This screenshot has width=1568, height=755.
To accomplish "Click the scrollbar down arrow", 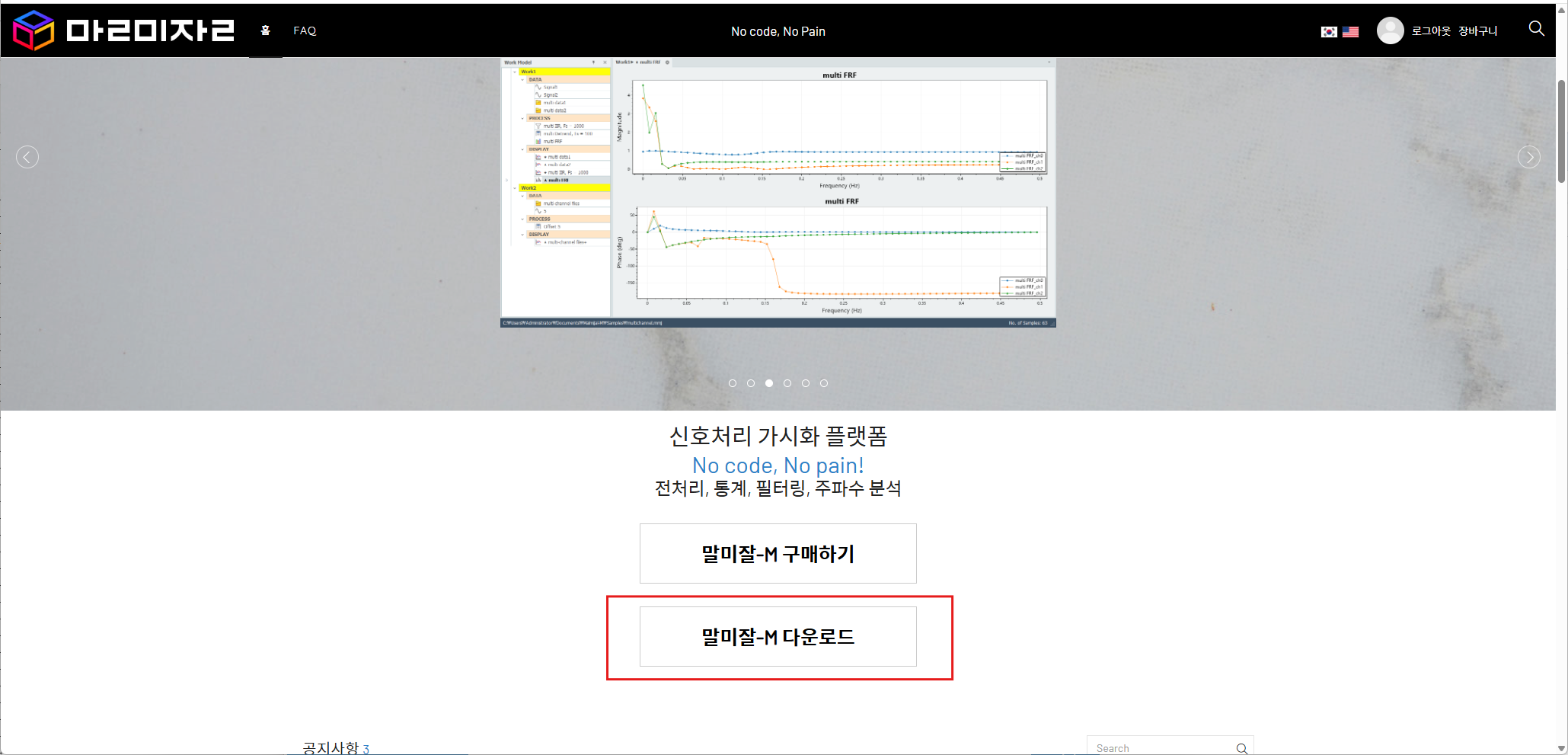I will (1562, 748).
